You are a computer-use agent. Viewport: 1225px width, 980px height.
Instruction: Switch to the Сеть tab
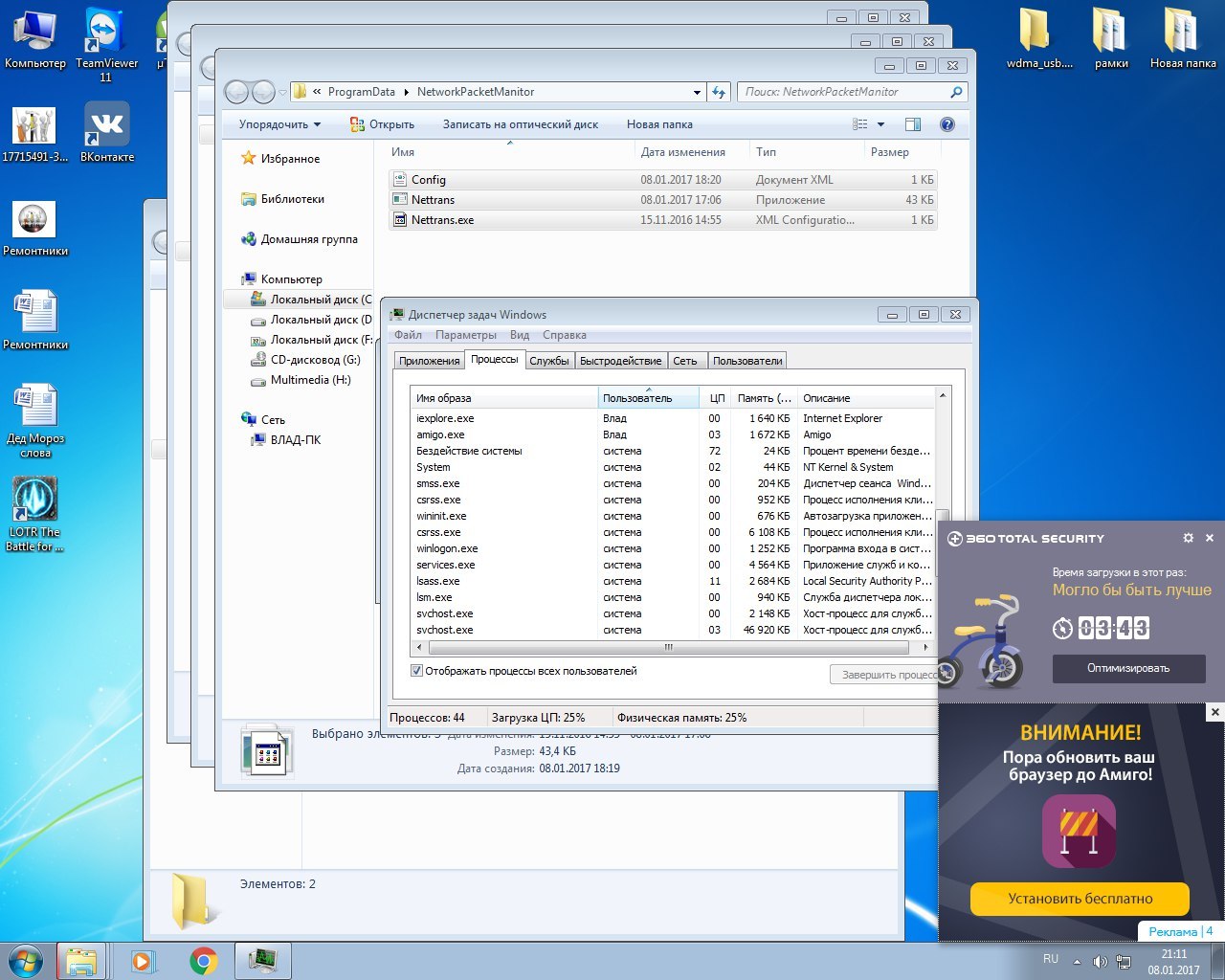[x=685, y=361]
